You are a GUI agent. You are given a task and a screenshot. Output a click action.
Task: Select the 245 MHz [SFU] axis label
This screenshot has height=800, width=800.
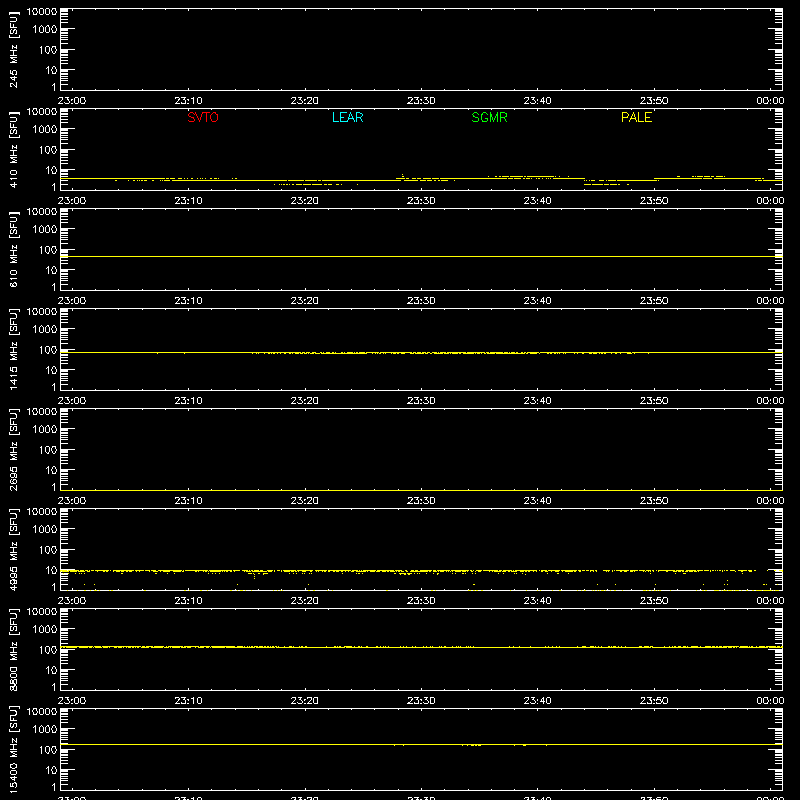(13, 50)
